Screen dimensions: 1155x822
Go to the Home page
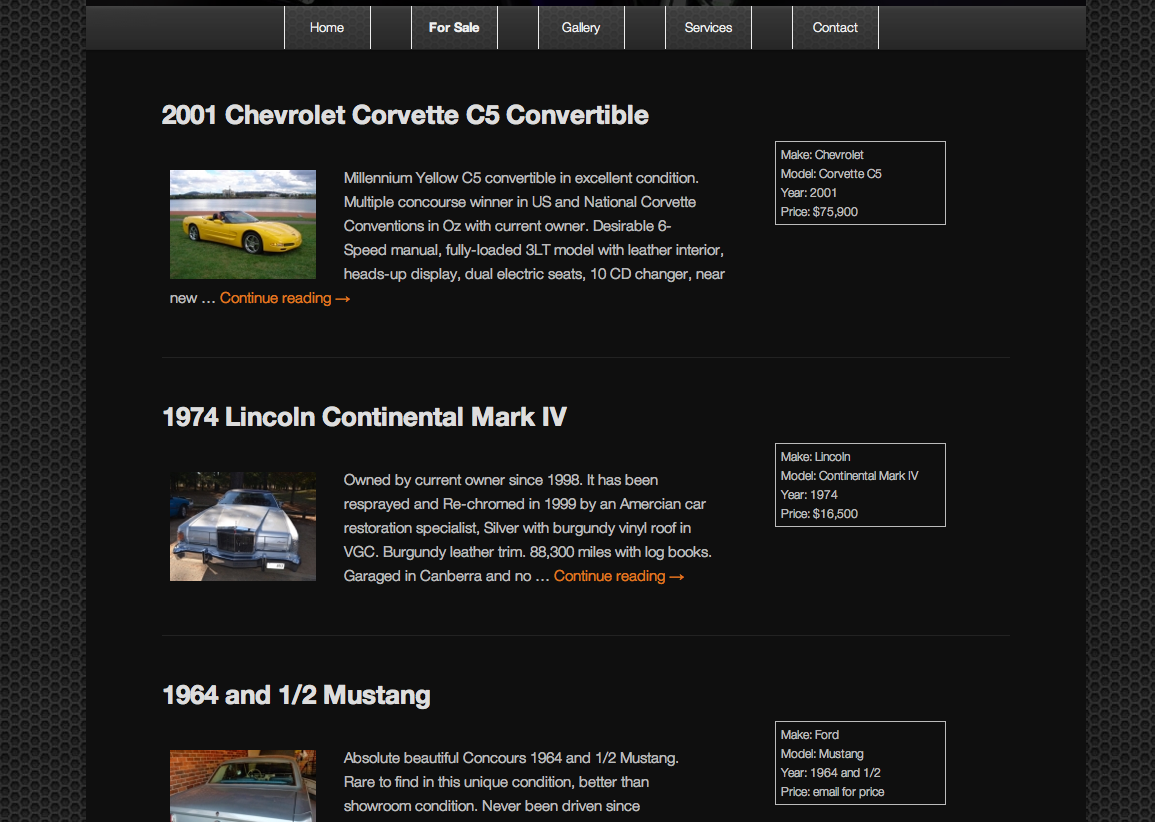point(327,28)
